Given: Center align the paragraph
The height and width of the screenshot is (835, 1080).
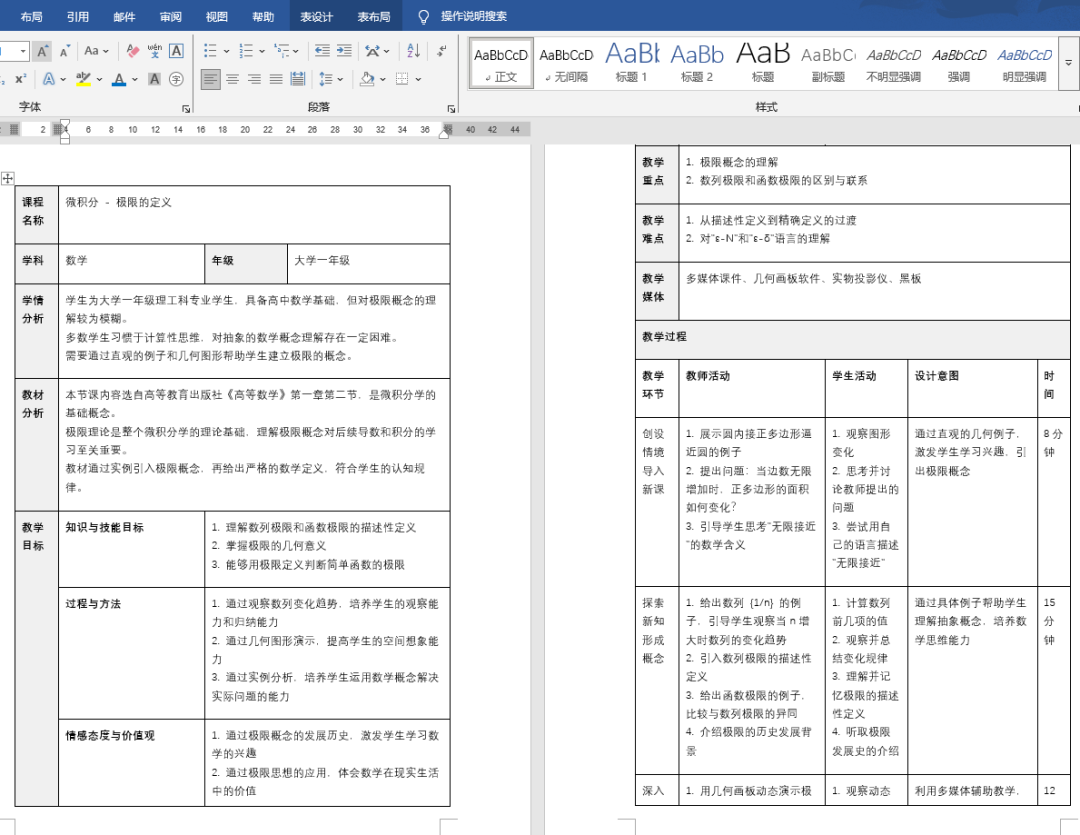Looking at the screenshot, I should point(232,79).
